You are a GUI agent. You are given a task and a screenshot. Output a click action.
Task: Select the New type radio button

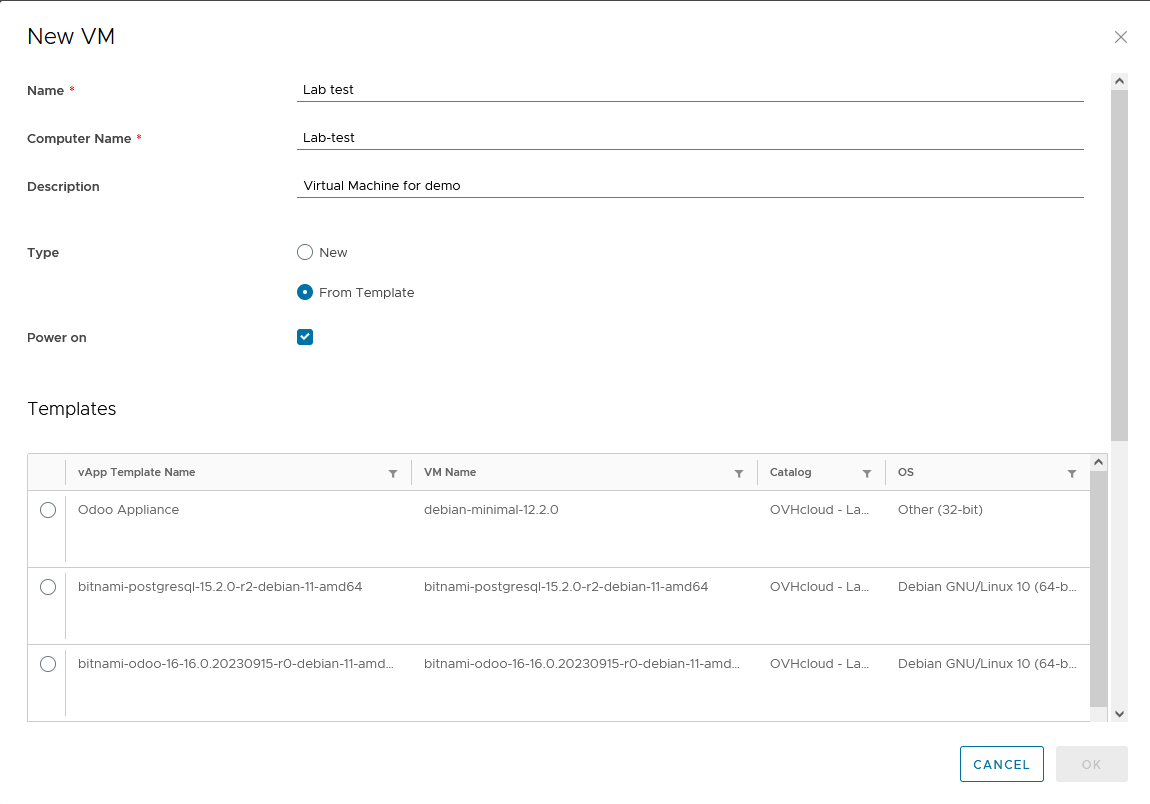tap(305, 252)
